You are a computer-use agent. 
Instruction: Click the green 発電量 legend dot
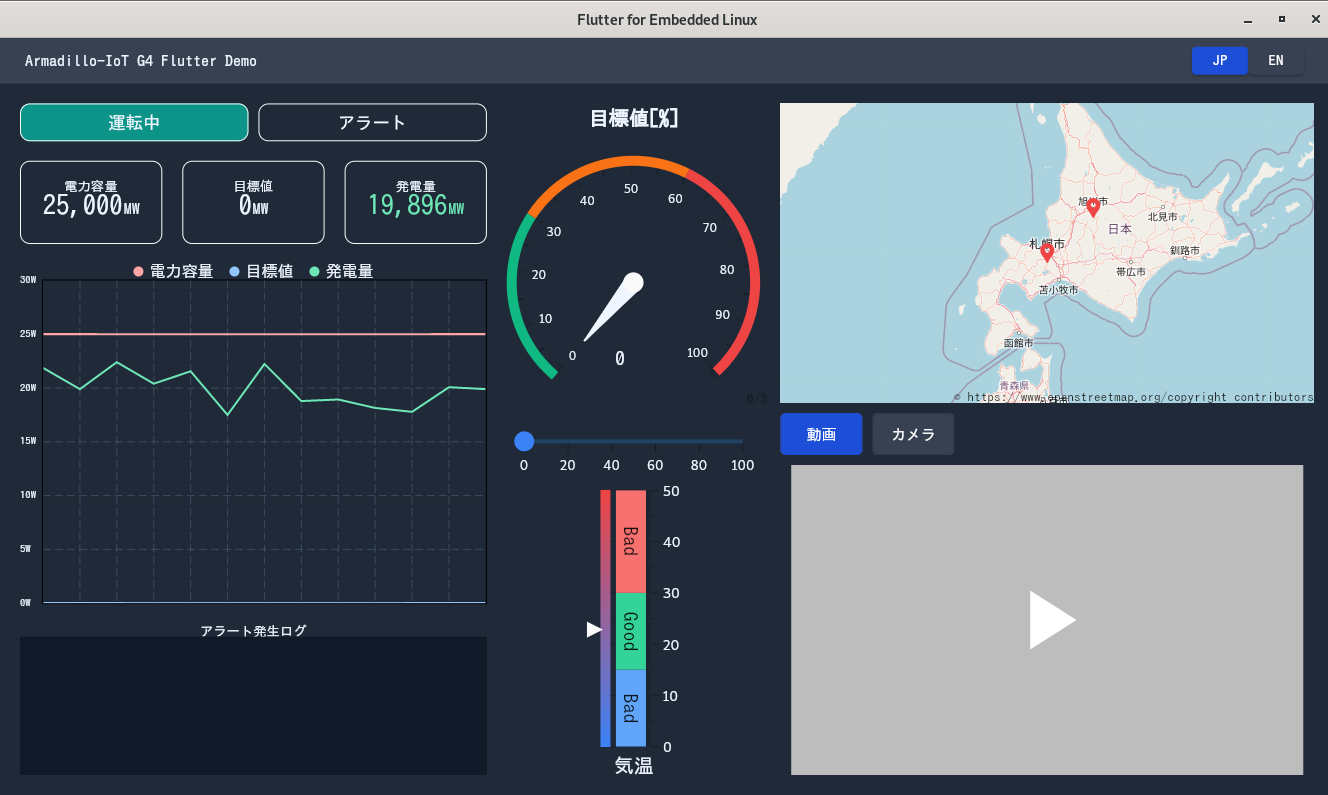click(315, 272)
